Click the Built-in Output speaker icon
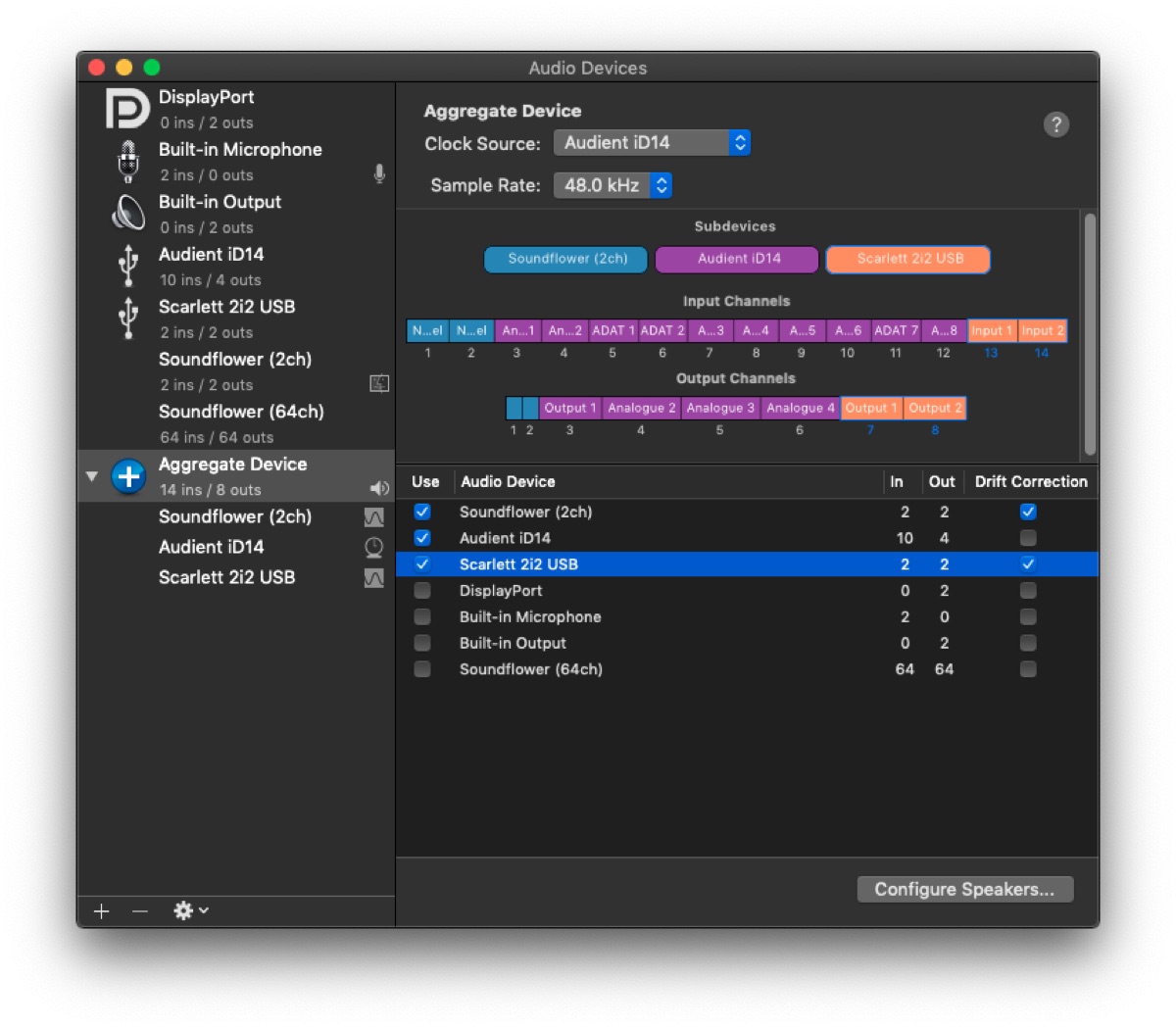Screen dimensions: 1176x1029 pos(128,214)
